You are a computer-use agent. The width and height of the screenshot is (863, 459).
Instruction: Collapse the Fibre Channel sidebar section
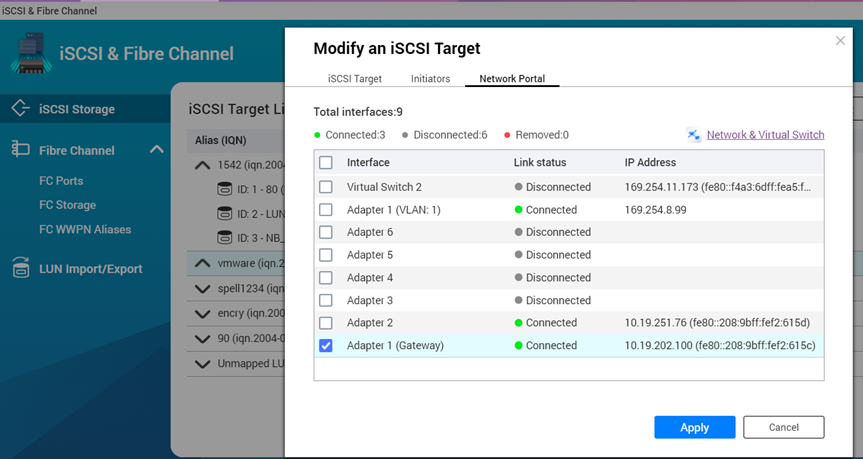(x=156, y=150)
